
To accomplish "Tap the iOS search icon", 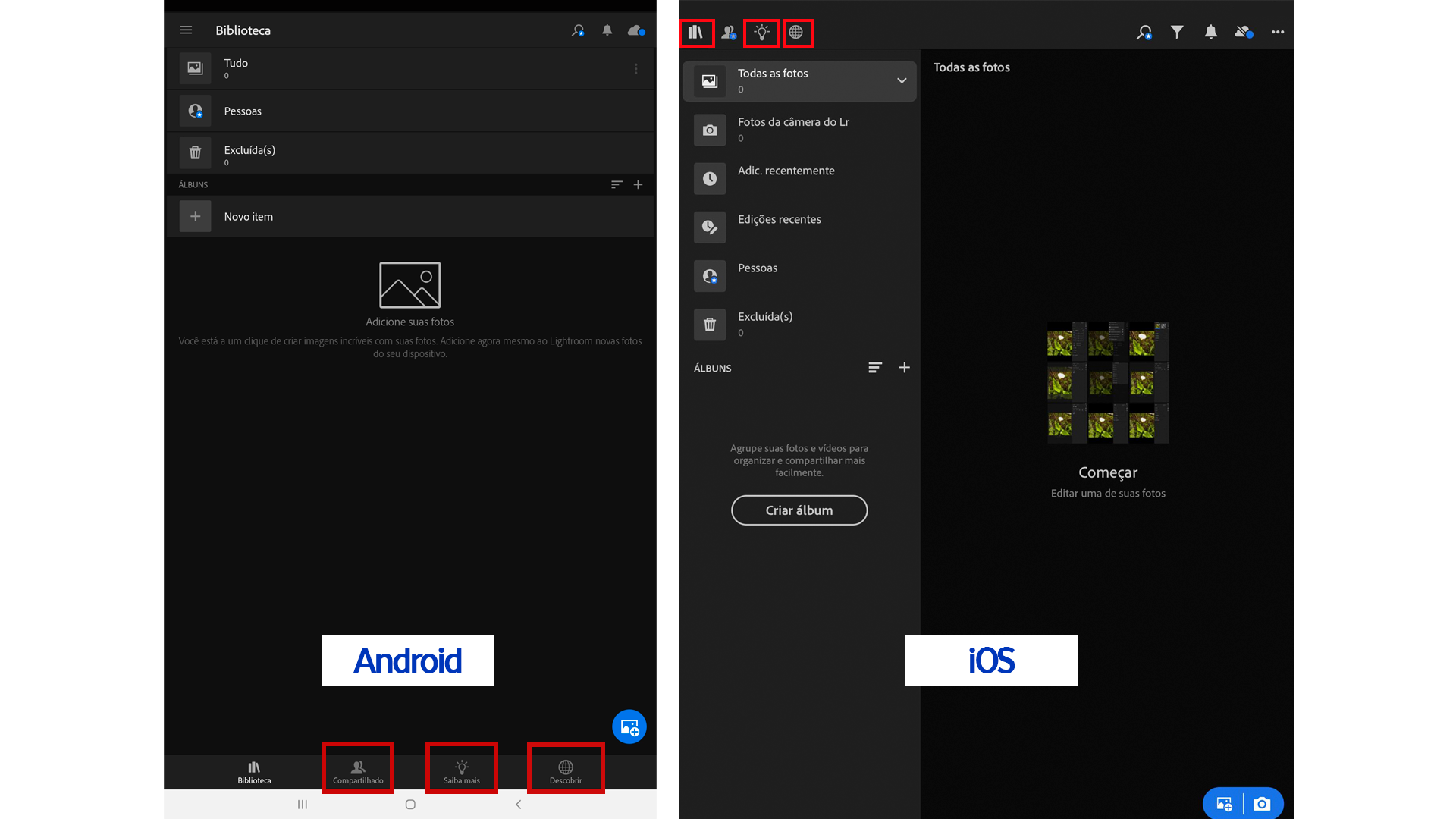I will (x=1144, y=32).
